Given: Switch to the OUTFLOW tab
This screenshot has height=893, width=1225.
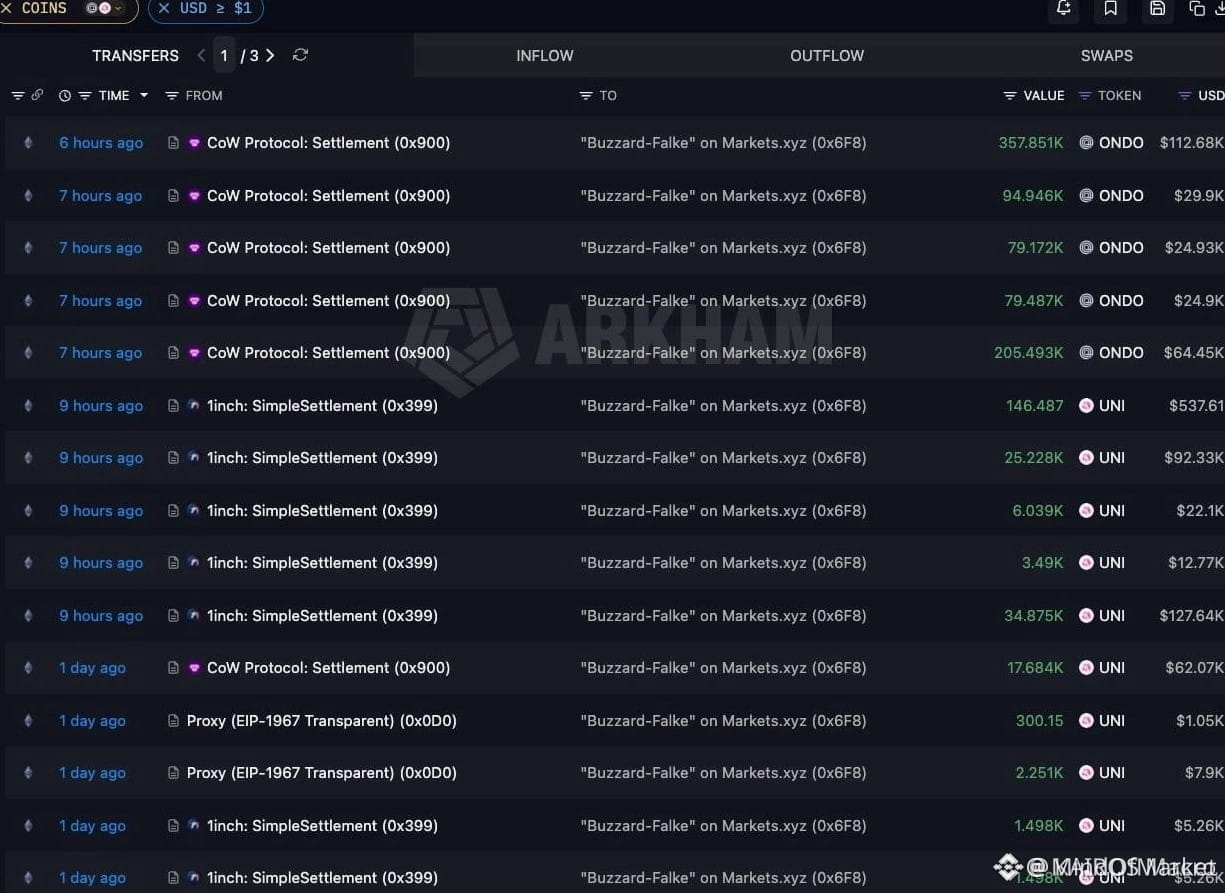Looking at the screenshot, I should tap(827, 56).
